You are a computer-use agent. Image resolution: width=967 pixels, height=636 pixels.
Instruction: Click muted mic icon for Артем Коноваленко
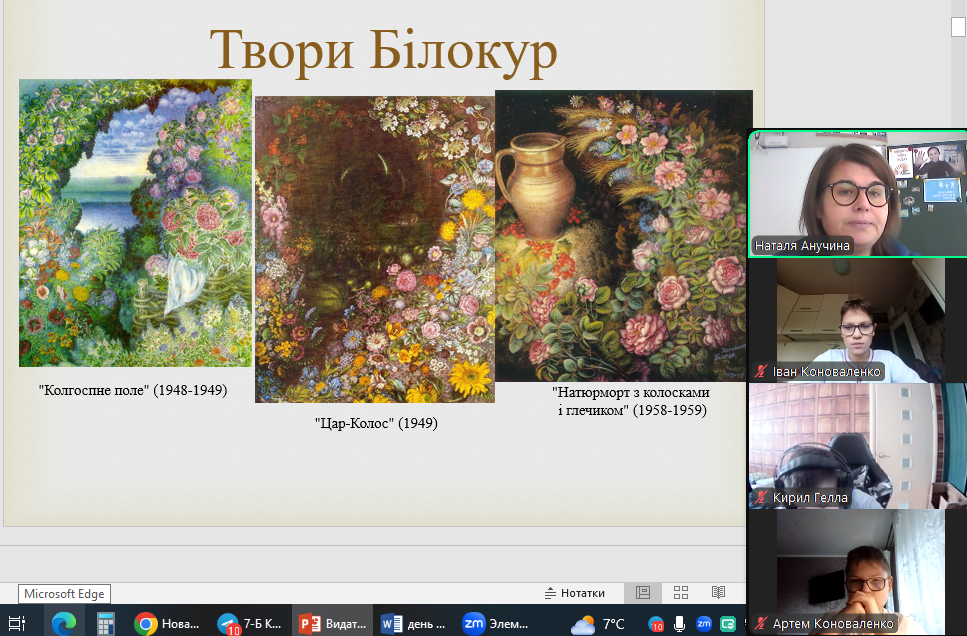pyautogui.click(x=761, y=624)
